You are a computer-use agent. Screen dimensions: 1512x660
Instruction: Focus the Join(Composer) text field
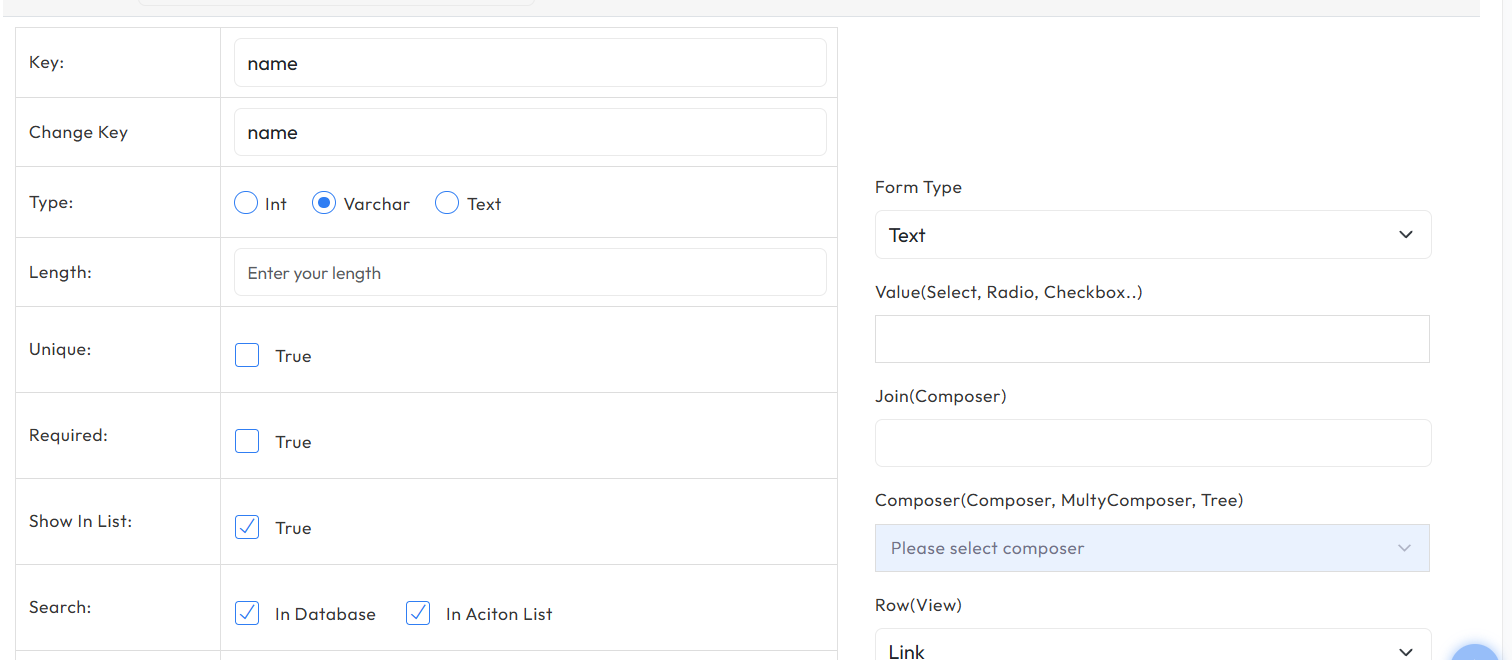tap(1152, 443)
